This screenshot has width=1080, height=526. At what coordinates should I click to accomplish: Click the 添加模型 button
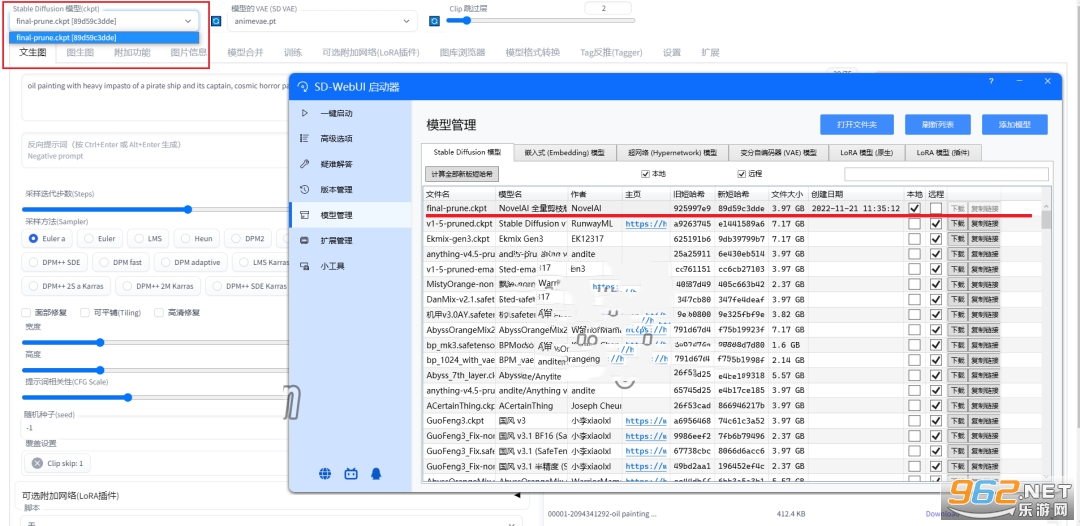[1015, 125]
